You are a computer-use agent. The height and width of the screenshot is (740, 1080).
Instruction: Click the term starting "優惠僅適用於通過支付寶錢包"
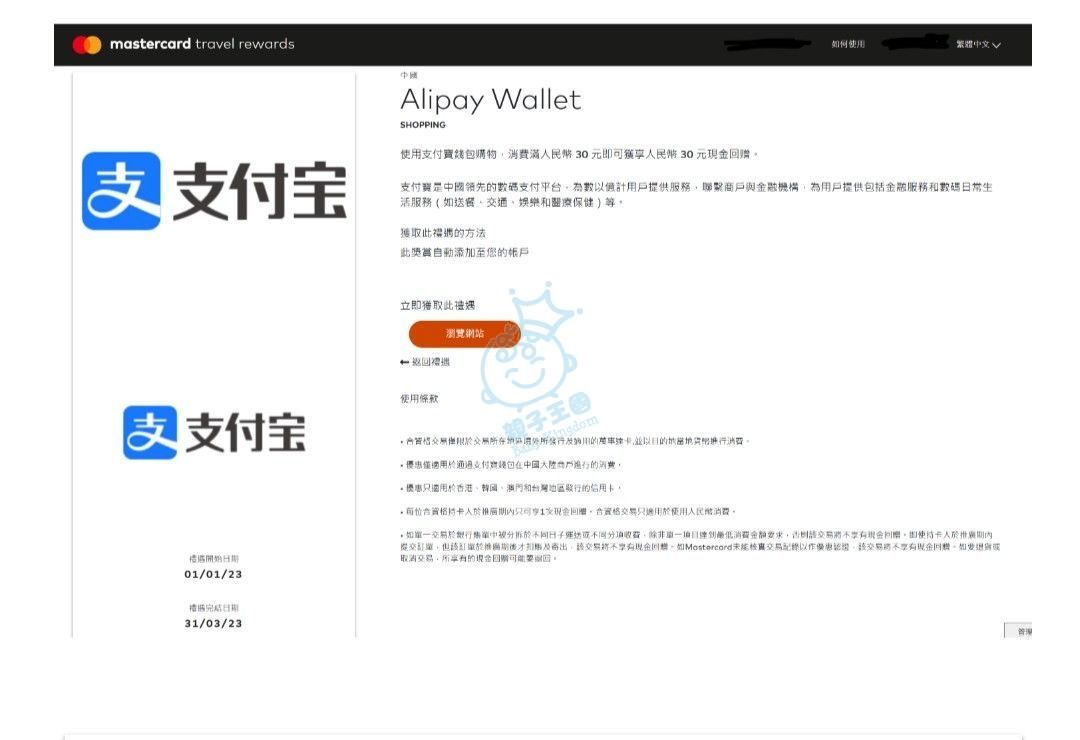point(511,465)
